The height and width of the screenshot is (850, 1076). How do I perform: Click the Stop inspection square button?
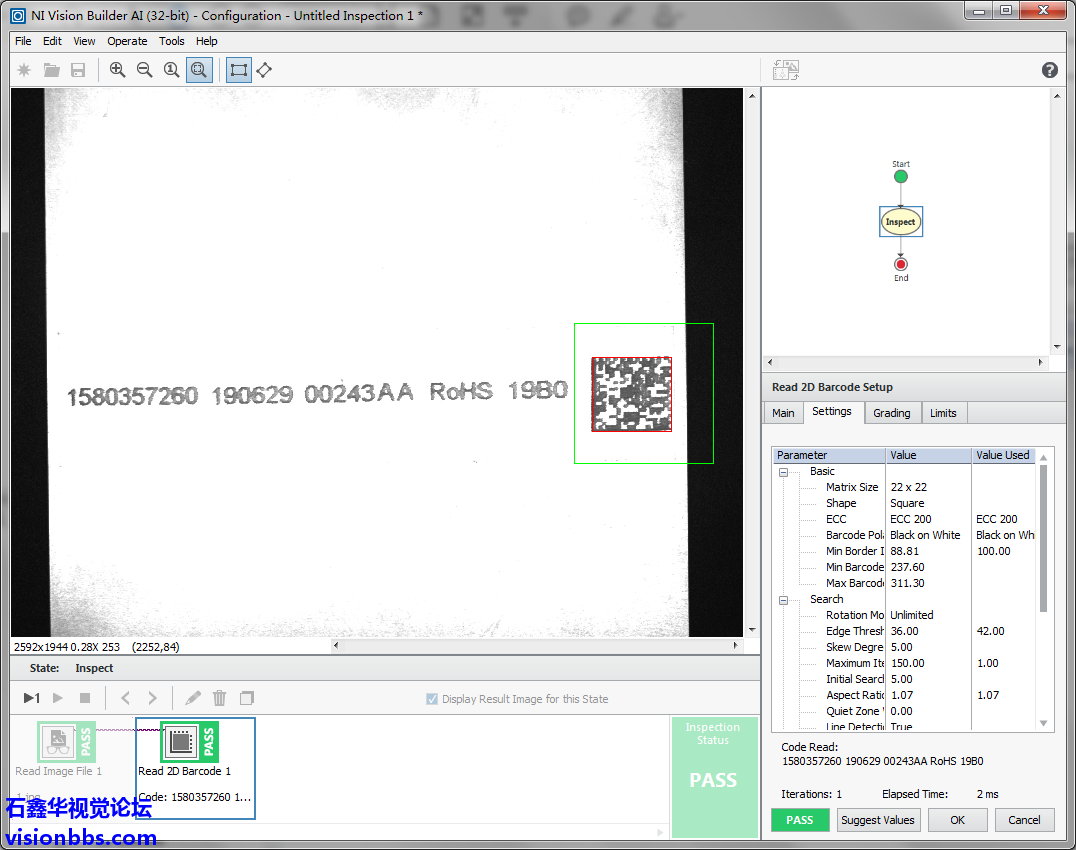pyautogui.click(x=85, y=698)
